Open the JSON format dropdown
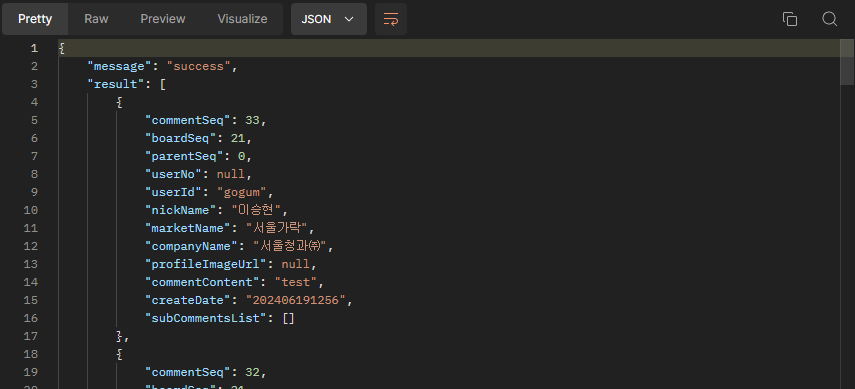This screenshot has height=389, width=855. (x=329, y=19)
